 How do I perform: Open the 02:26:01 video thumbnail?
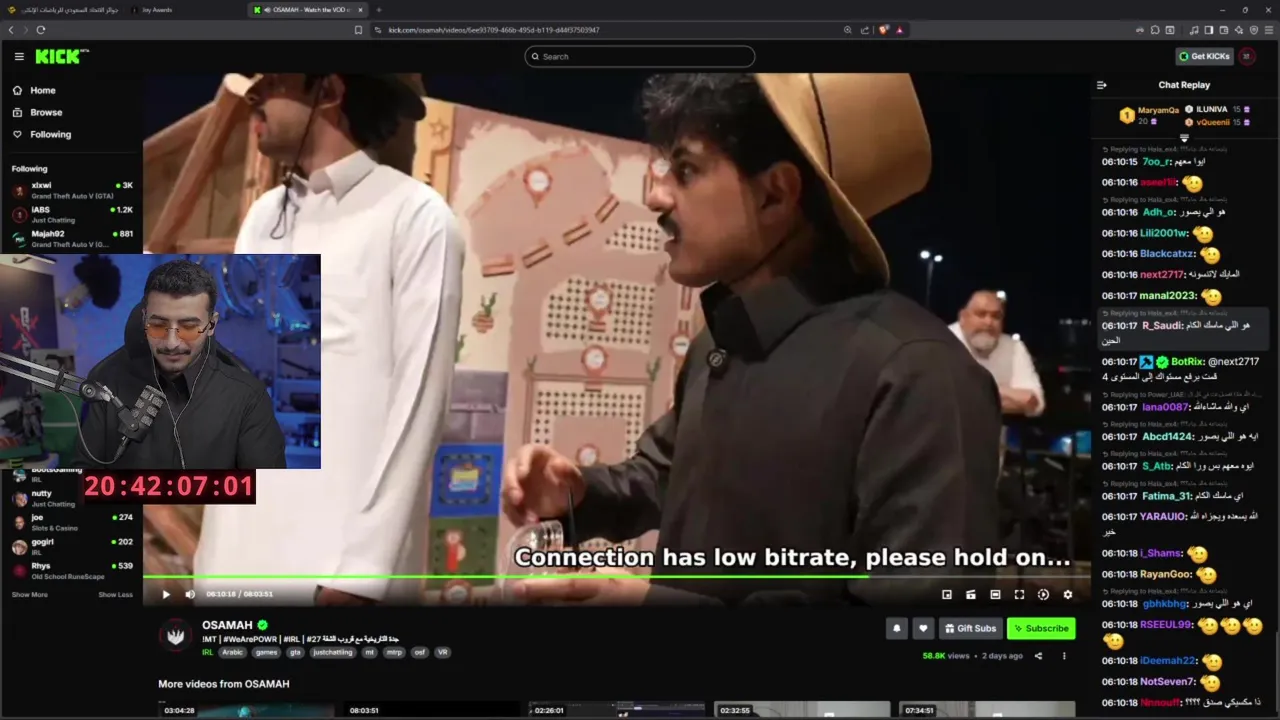coord(617,709)
